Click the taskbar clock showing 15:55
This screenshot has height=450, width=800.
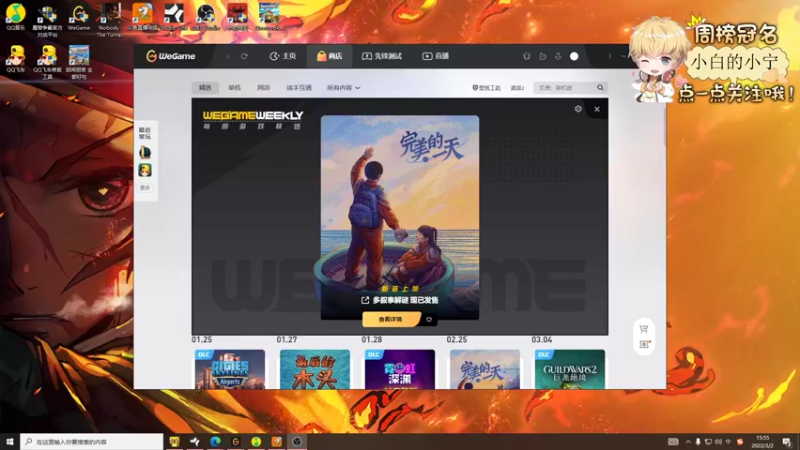click(762, 442)
